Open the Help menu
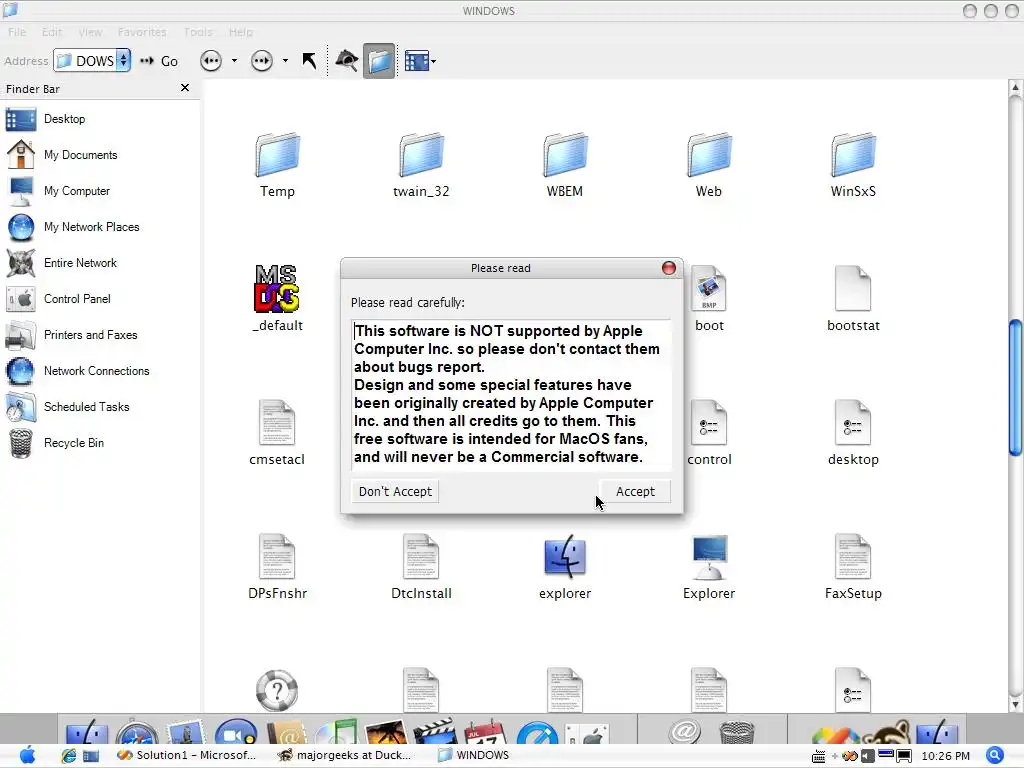This screenshot has height=768, width=1024. (240, 32)
